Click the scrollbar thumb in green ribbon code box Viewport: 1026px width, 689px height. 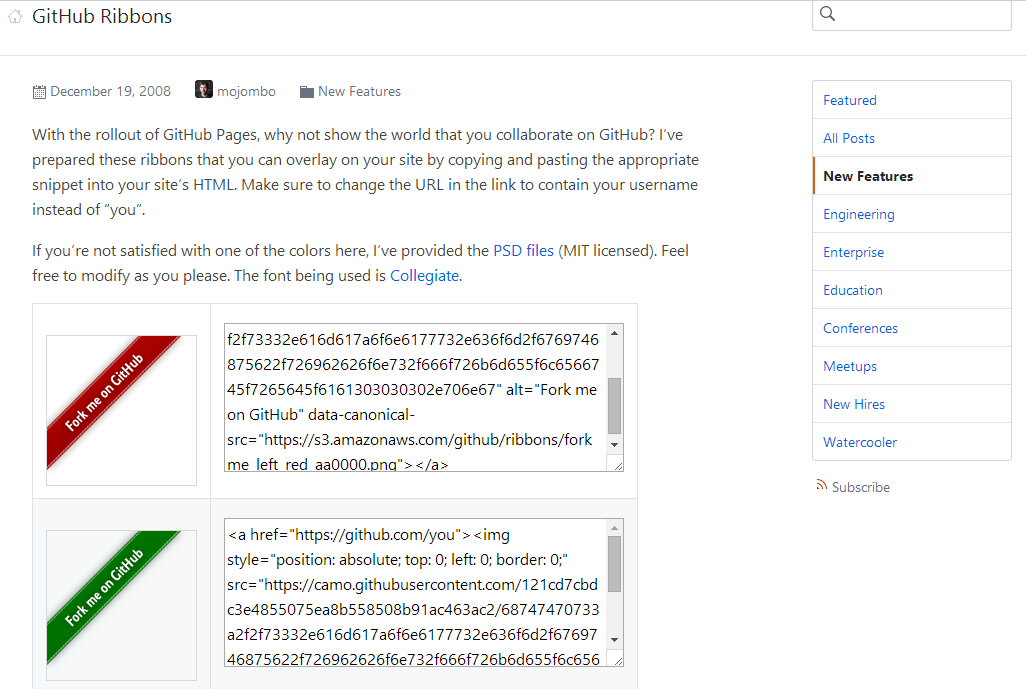(x=614, y=564)
